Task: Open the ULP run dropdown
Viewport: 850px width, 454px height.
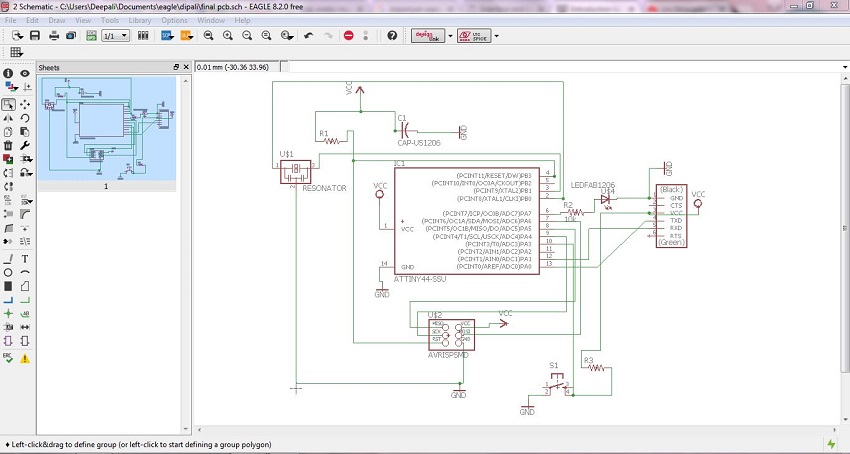Action: (x=187, y=35)
